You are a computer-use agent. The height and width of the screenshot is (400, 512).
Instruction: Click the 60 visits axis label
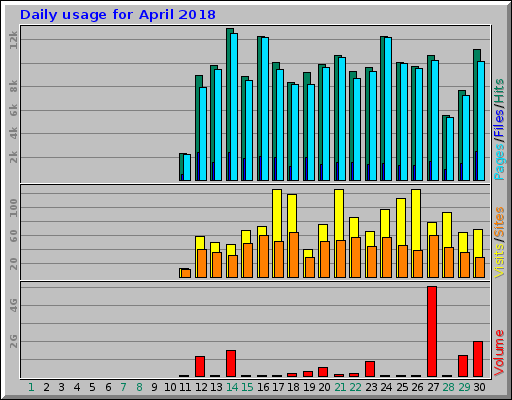[13, 236]
